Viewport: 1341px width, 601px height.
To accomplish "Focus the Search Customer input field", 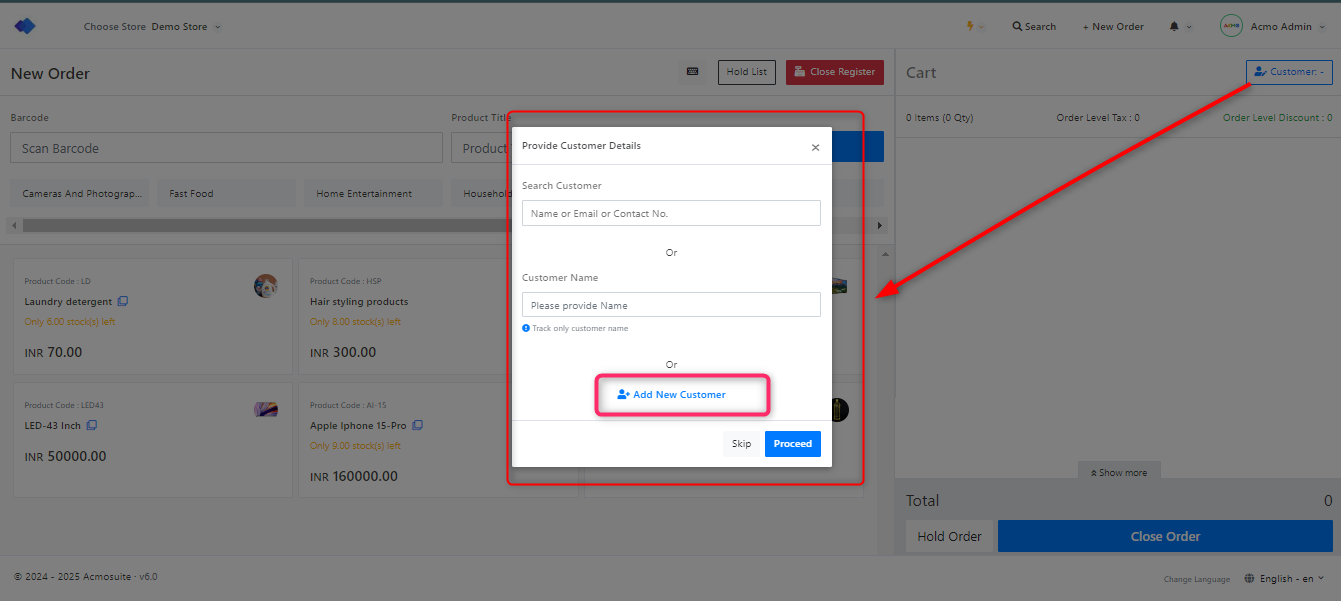I will (671, 213).
